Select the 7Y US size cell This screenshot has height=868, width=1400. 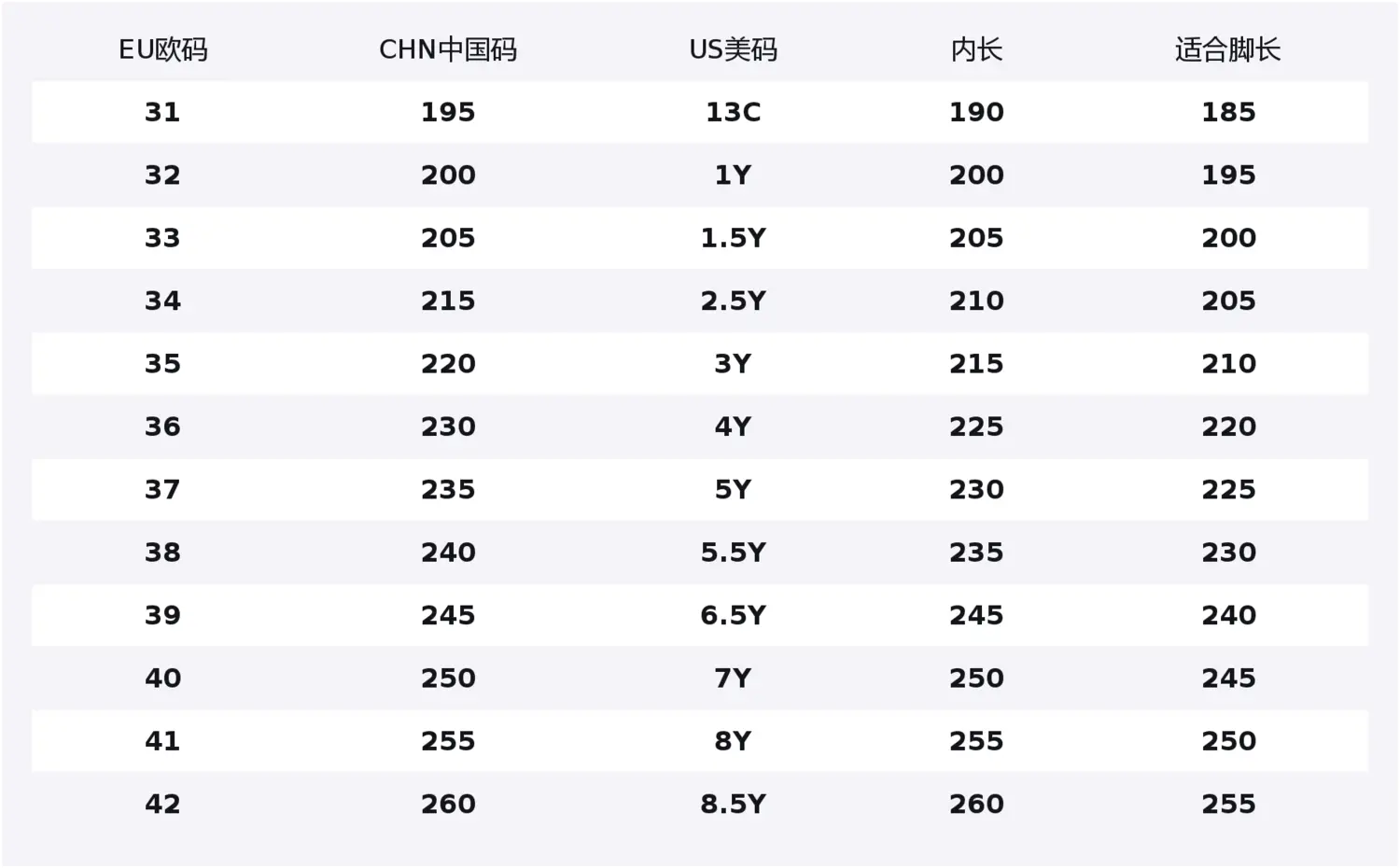pyautogui.click(x=733, y=678)
